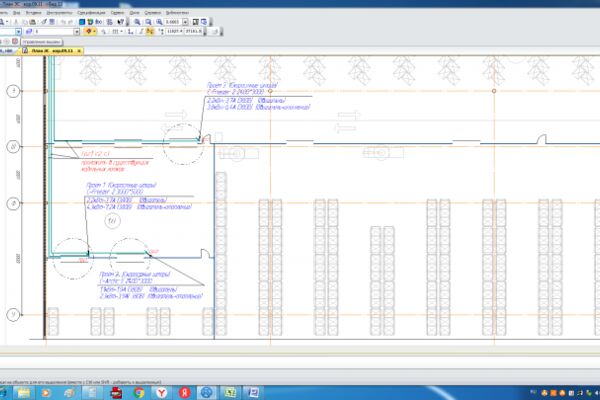The height and width of the screenshot is (400, 600).
Task: Click the Paste clipboard icon
Action: click(x=33, y=22)
